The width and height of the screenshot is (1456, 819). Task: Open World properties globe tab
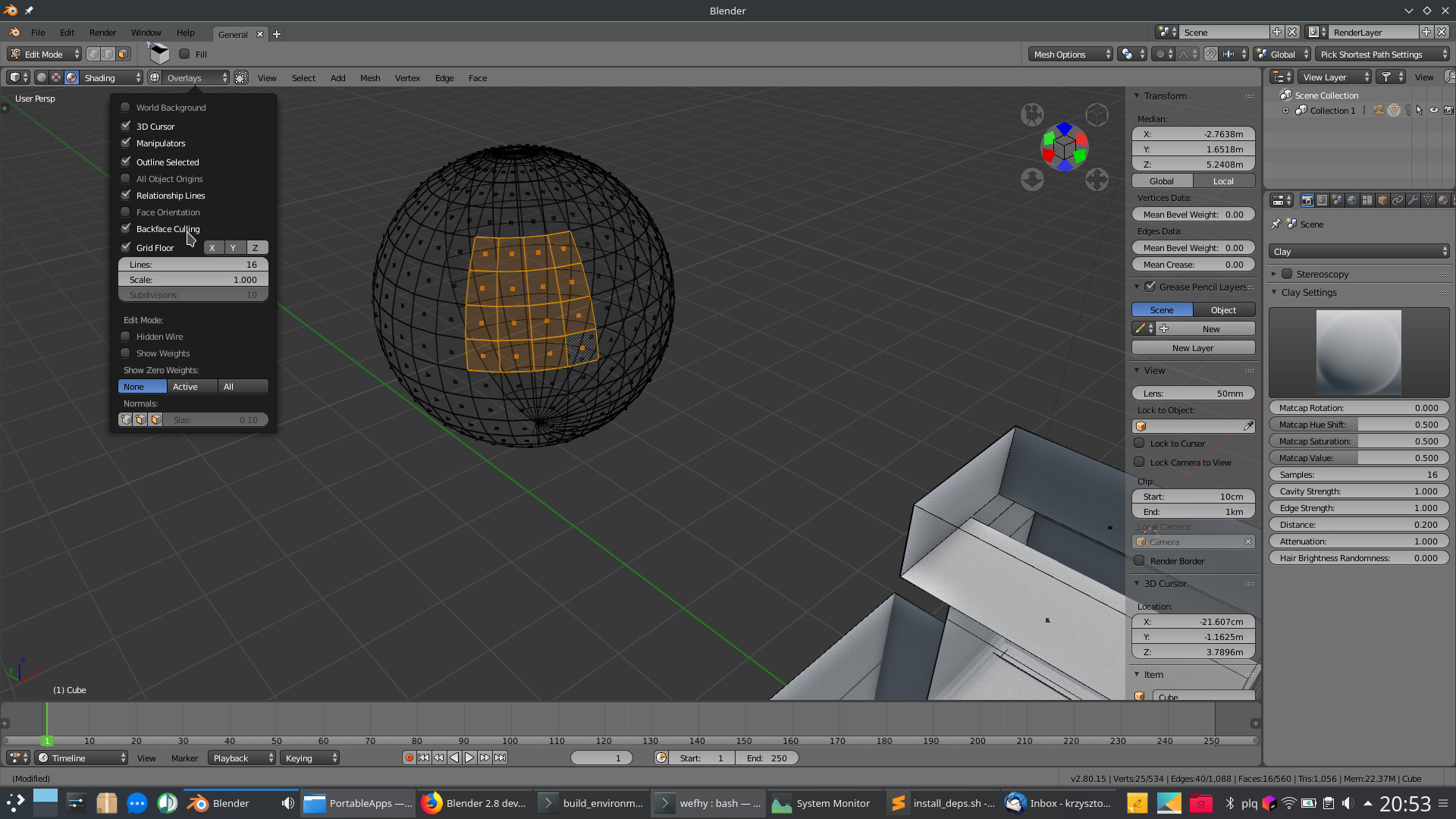[x=1352, y=200]
